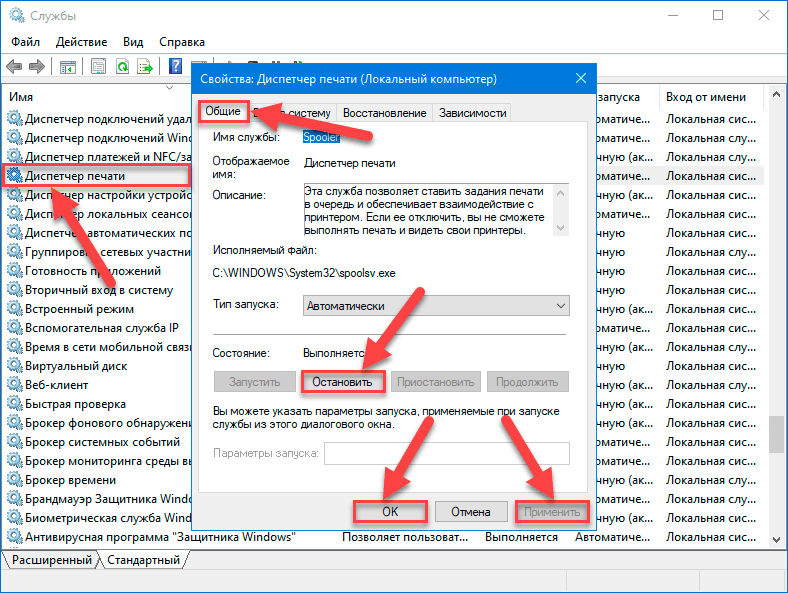Viewport: 788px width, 593px height.
Task: Click gear icon beside Веб-клиент
Action: pos(15,384)
